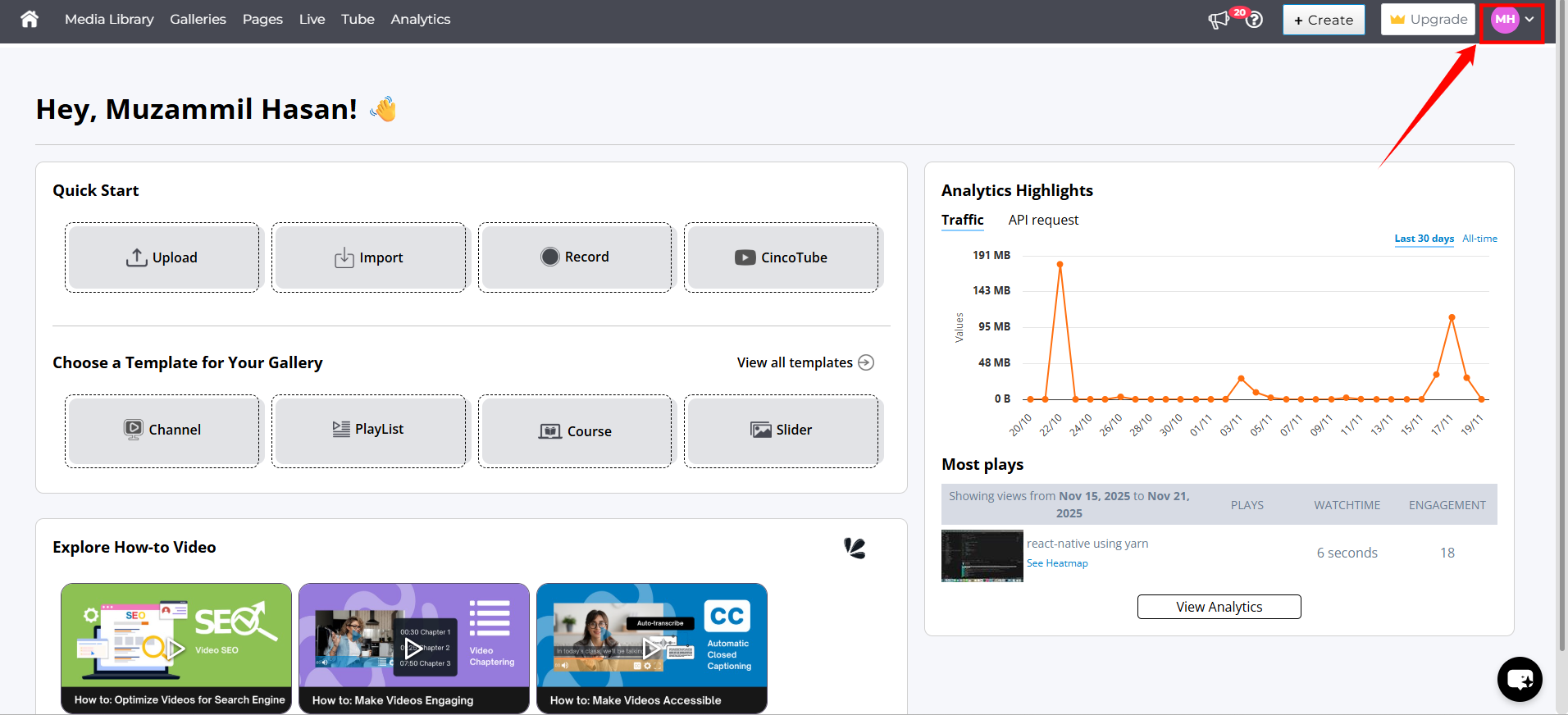The height and width of the screenshot is (715, 1568).
Task: Open Optimize Videos for Search Engine card
Action: (x=176, y=649)
